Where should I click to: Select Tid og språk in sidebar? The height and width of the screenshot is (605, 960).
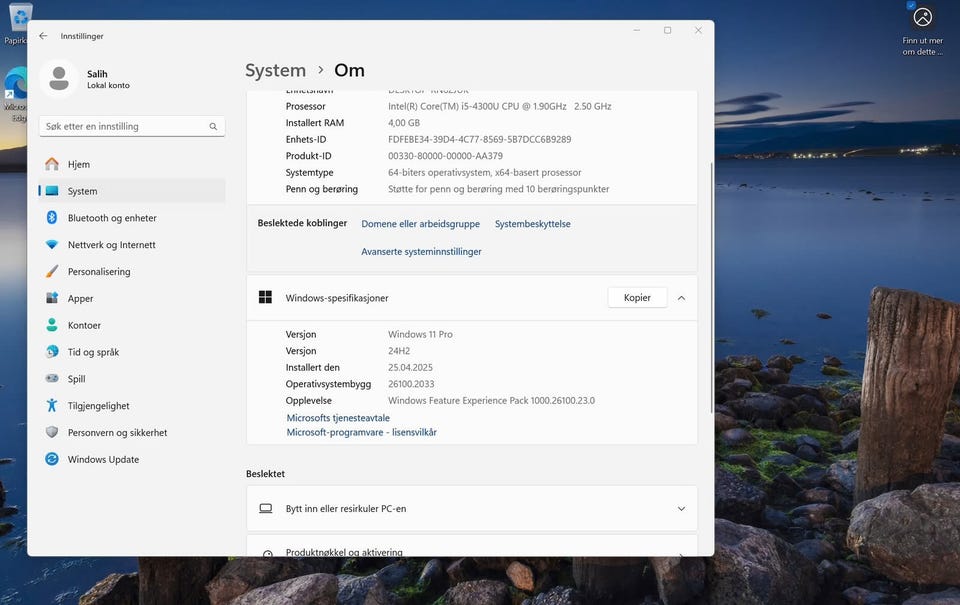[x=93, y=352]
